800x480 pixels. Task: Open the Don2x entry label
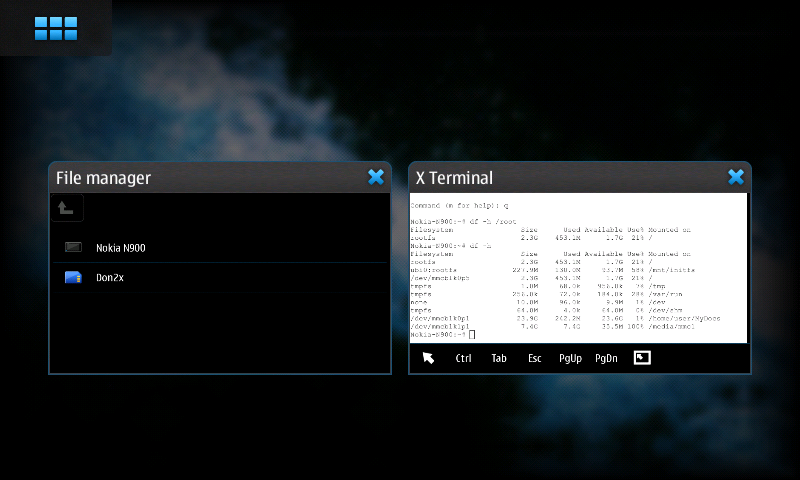pyautogui.click(x=110, y=277)
